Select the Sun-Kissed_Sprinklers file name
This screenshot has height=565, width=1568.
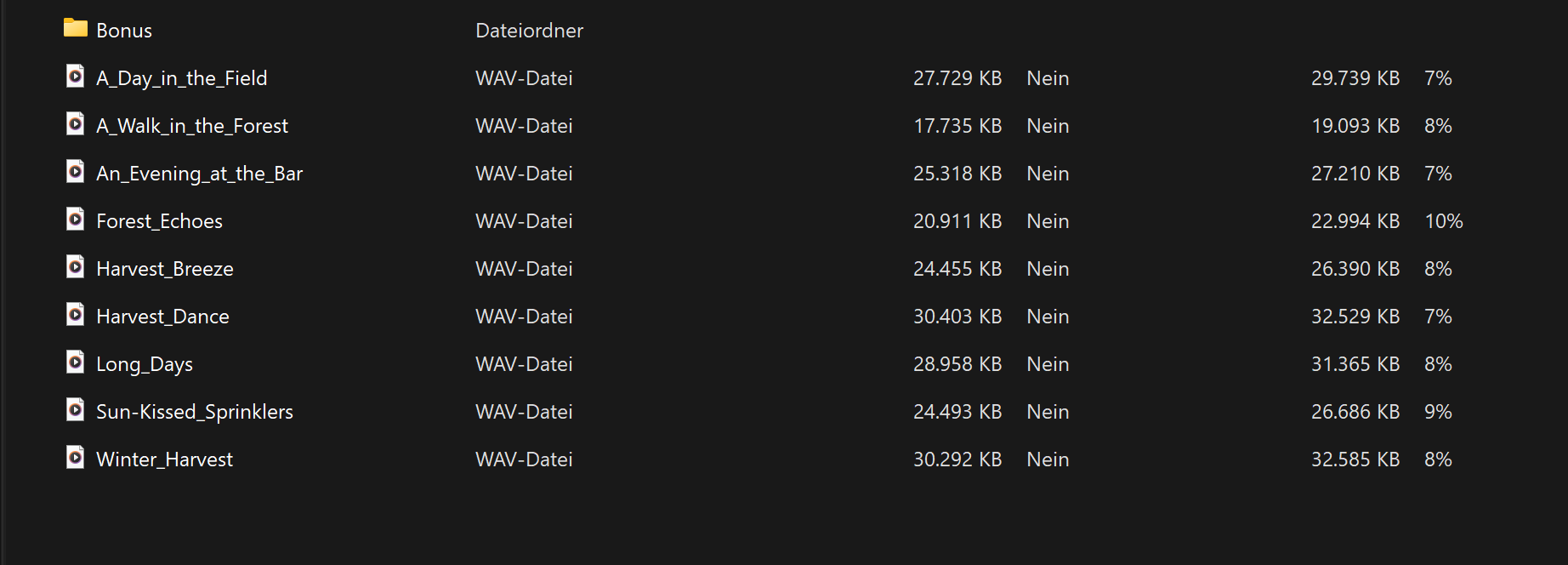tap(195, 412)
